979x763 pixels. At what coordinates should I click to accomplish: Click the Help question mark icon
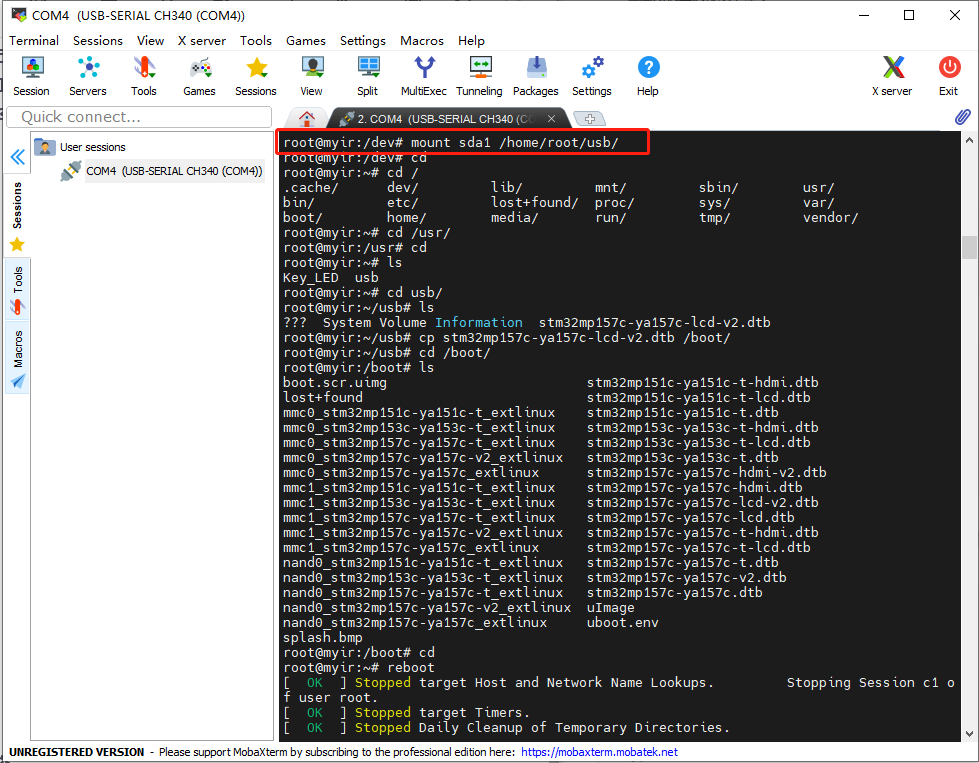(x=648, y=76)
